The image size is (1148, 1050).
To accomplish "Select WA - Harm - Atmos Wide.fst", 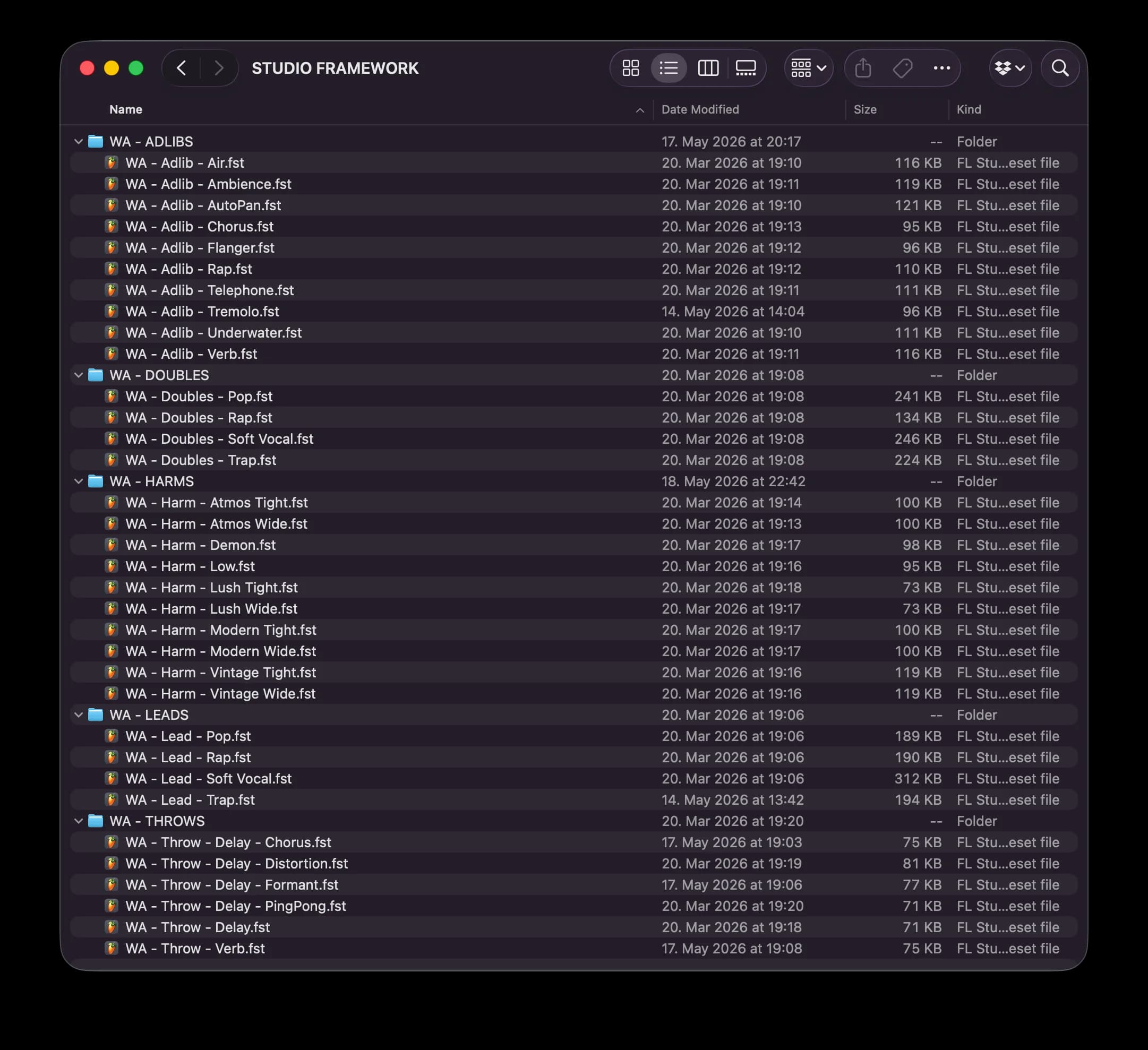I will [573, 523].
